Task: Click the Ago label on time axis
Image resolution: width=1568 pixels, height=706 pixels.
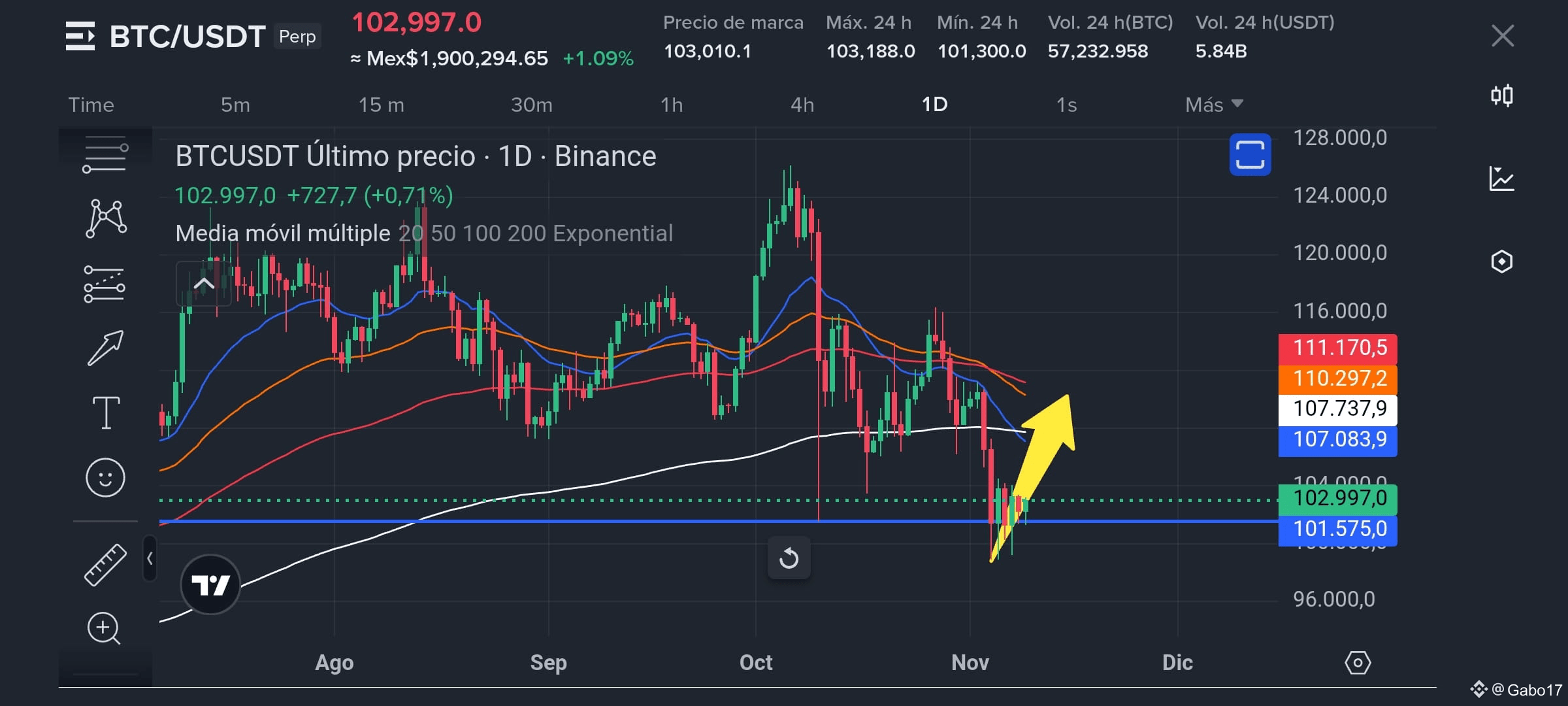Action: [334, 663]
